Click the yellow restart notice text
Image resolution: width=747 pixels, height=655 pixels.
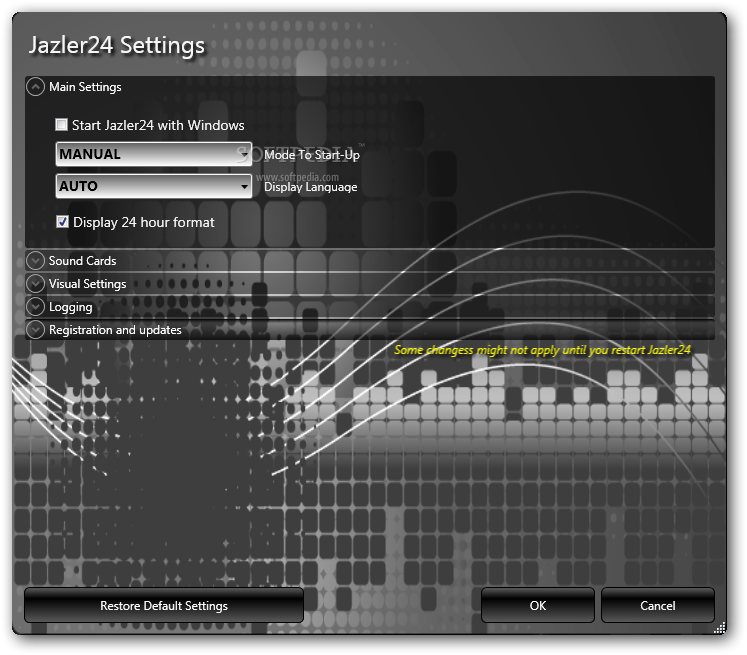[542, 350]
